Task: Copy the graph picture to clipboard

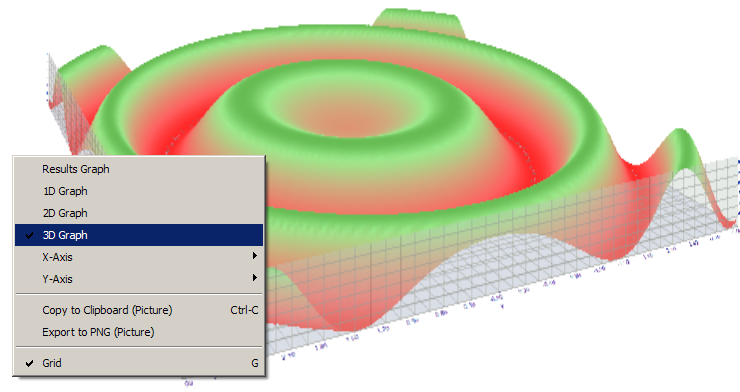Action: [139, 310]
